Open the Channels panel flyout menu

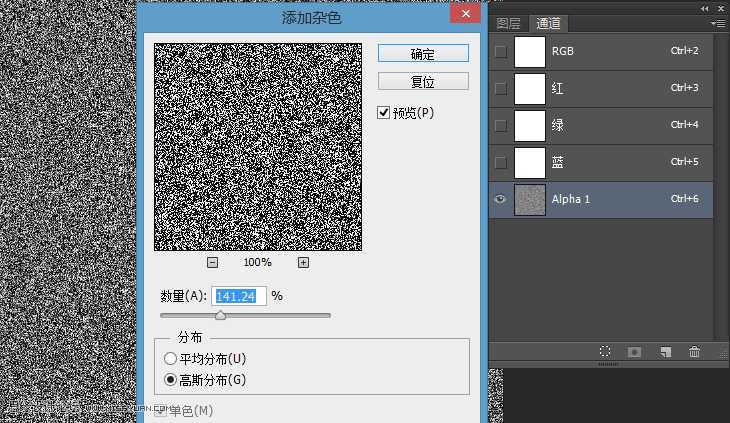[x=717, y=23]
